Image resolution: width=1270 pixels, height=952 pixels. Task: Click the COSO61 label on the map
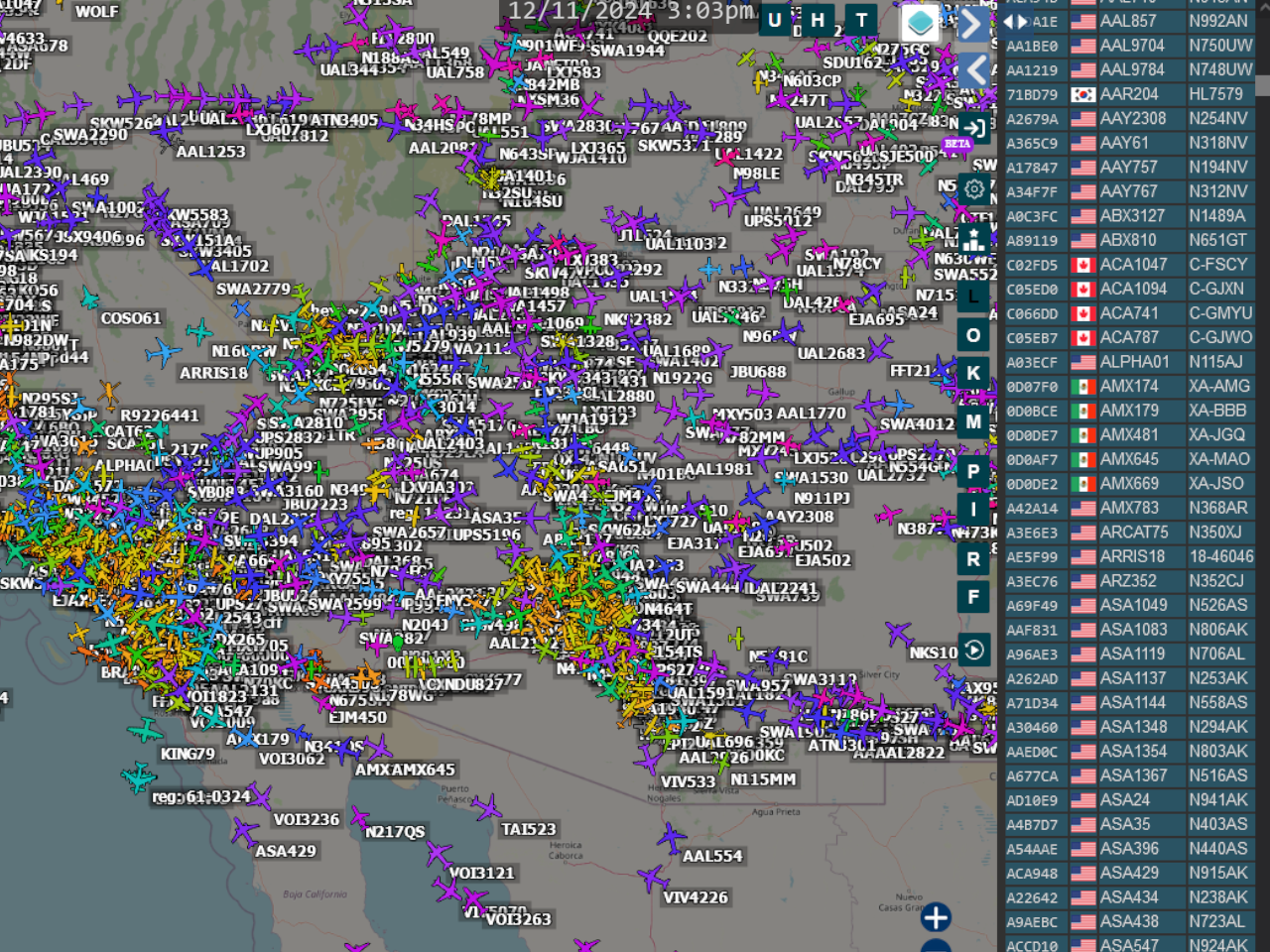[131, 318]
